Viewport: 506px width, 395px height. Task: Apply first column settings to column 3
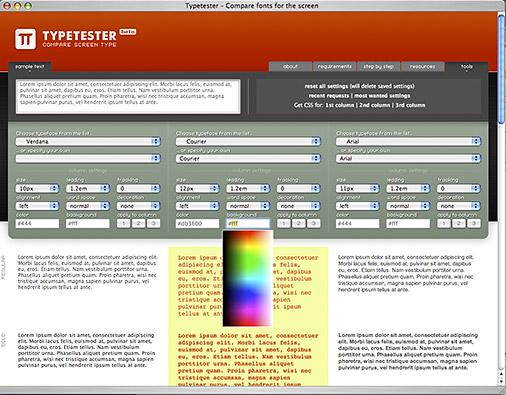click(153, 223)
